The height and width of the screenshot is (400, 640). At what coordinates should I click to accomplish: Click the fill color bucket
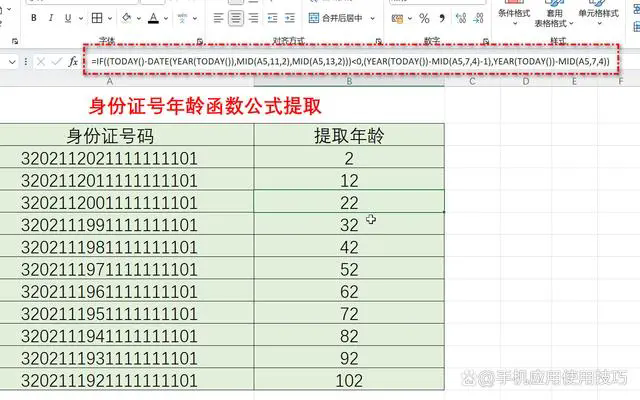(128, 18)
